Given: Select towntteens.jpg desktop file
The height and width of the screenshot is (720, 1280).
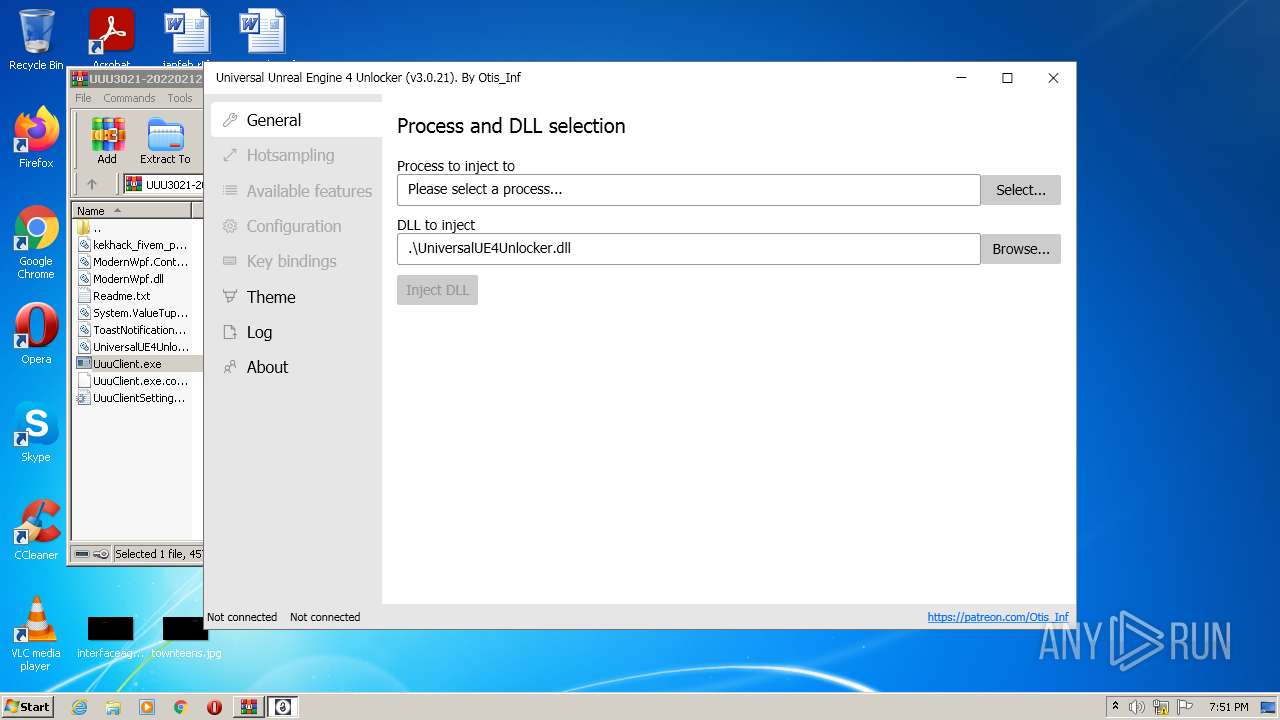Looking at the screenshot, I should tap(186, 638).
